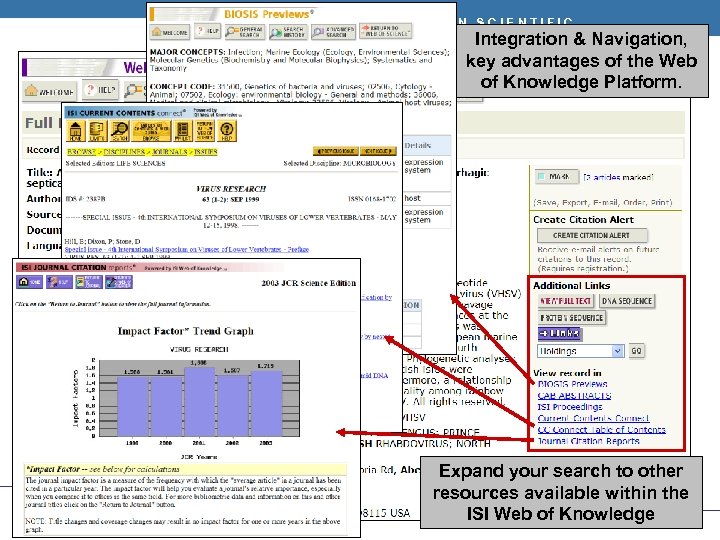Screen dimensions: 720x540
Task: Click the tallest bar in Impact Factor graph
Action: pyautogui.click(x=199, y=401)
